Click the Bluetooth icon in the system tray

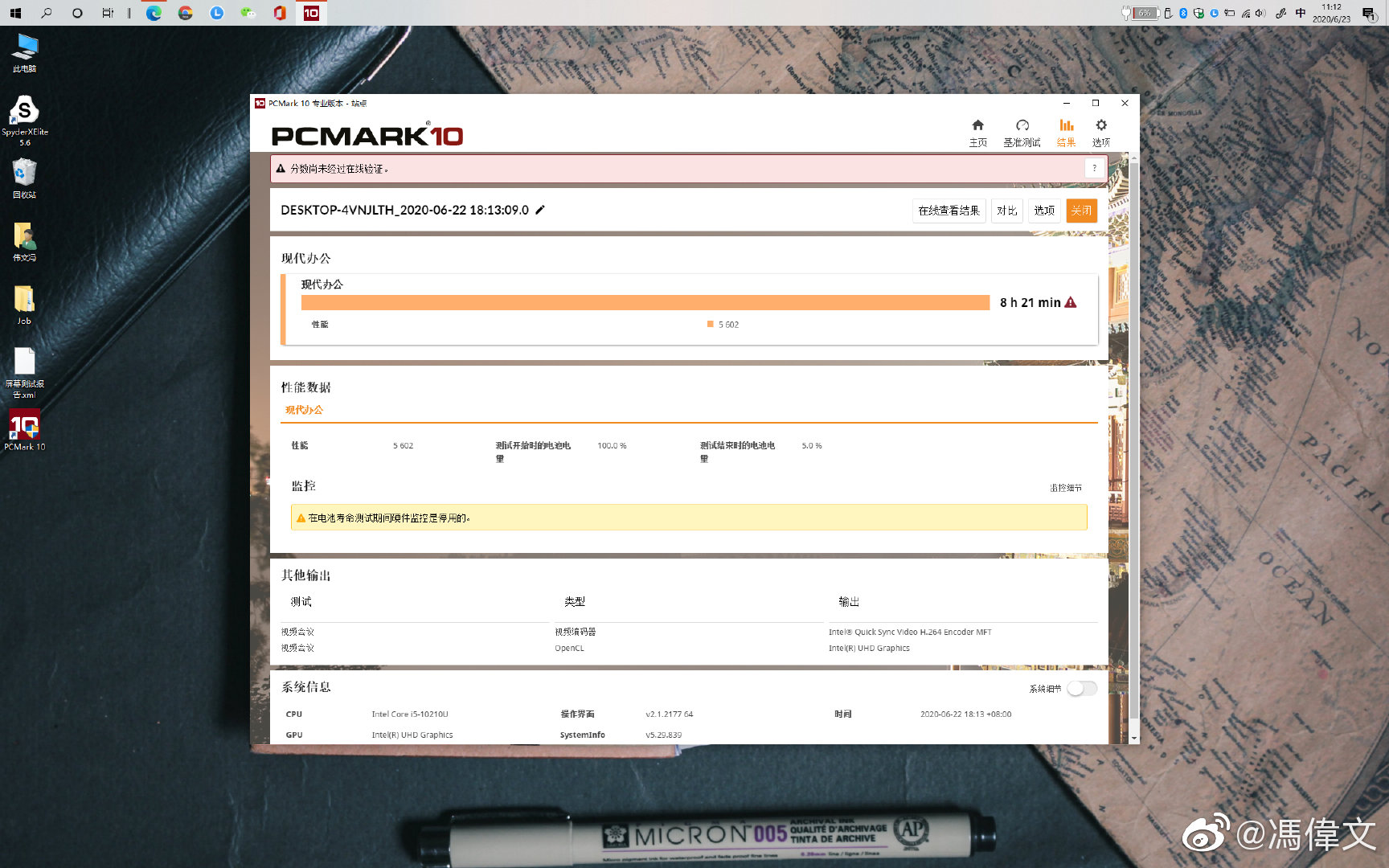coord(1183,13)
